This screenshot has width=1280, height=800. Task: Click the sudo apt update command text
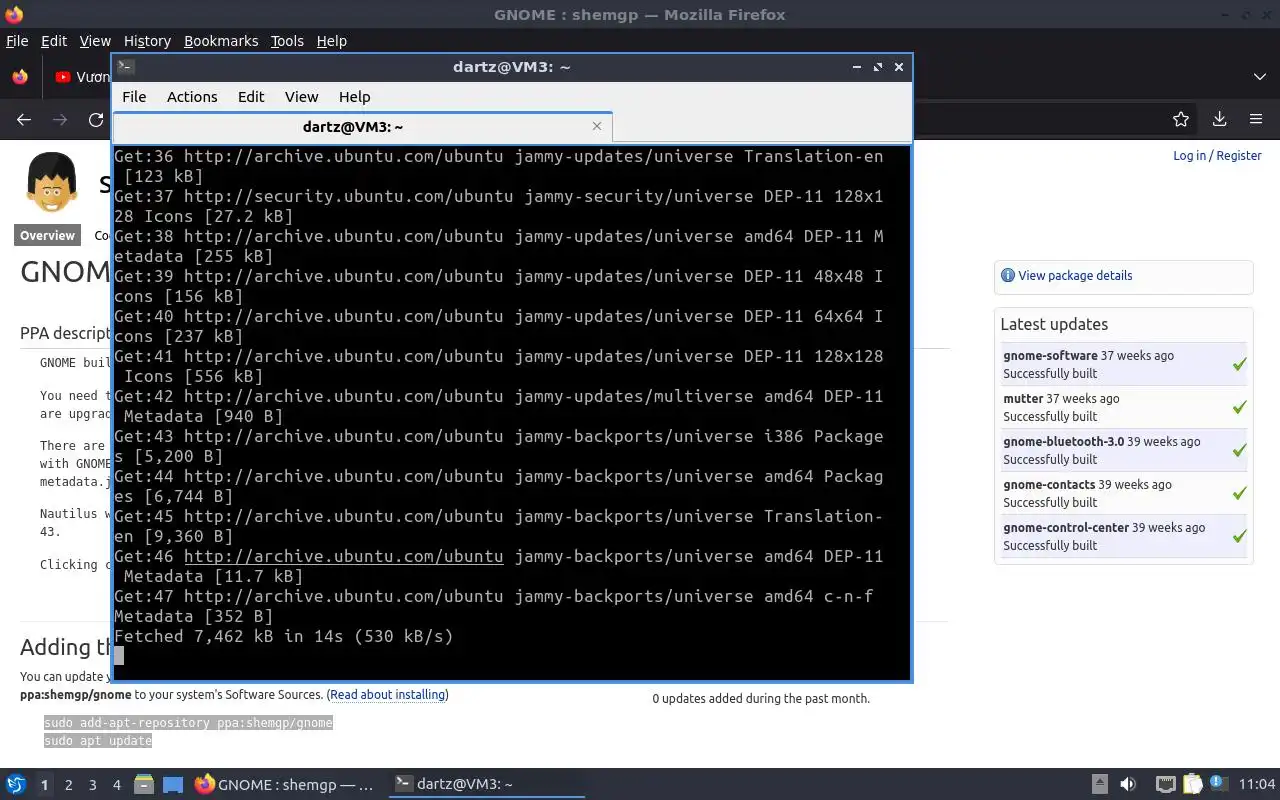(98, 740)
